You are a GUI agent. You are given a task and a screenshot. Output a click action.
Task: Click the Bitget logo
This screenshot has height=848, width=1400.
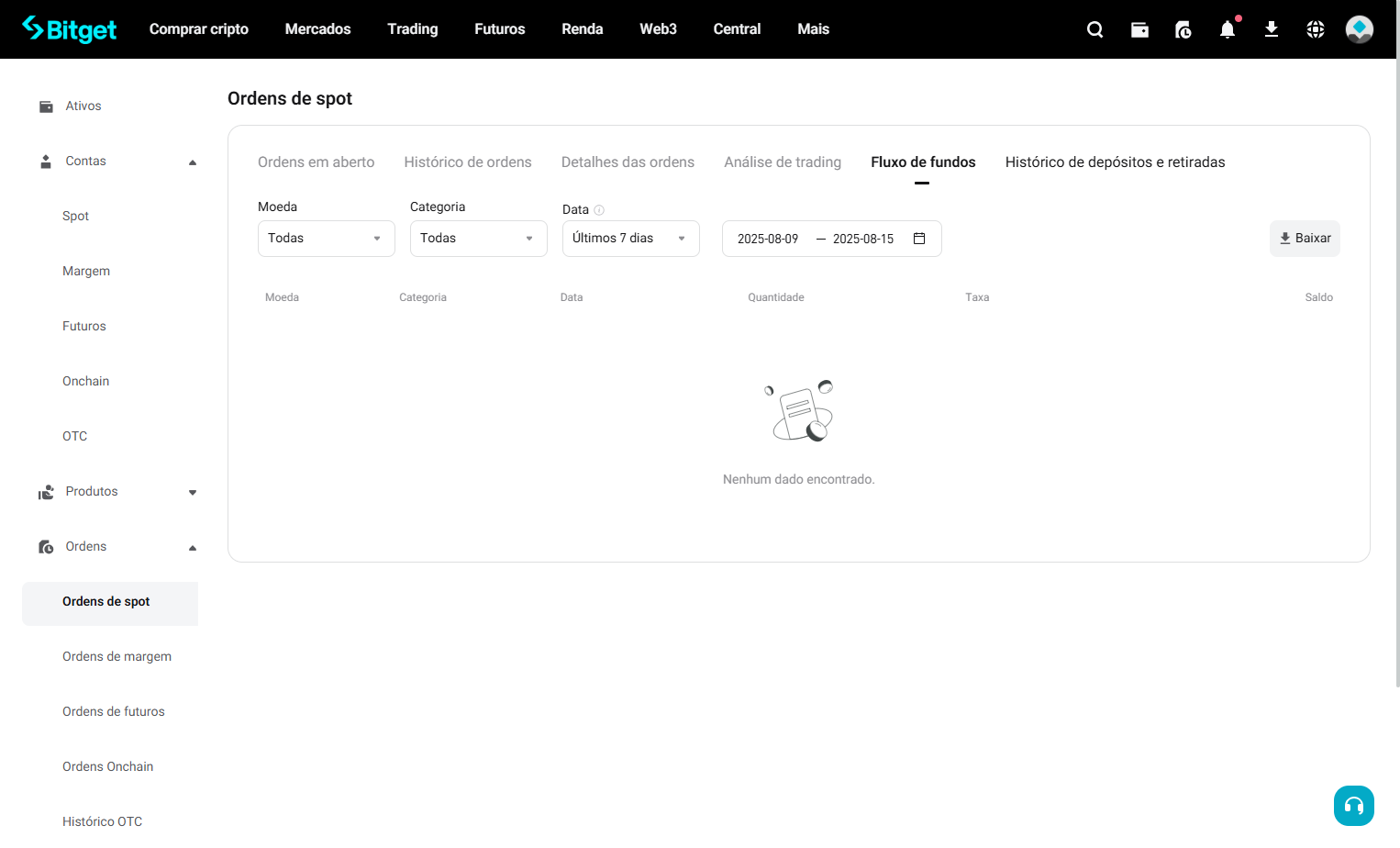[x=70, y=29]
